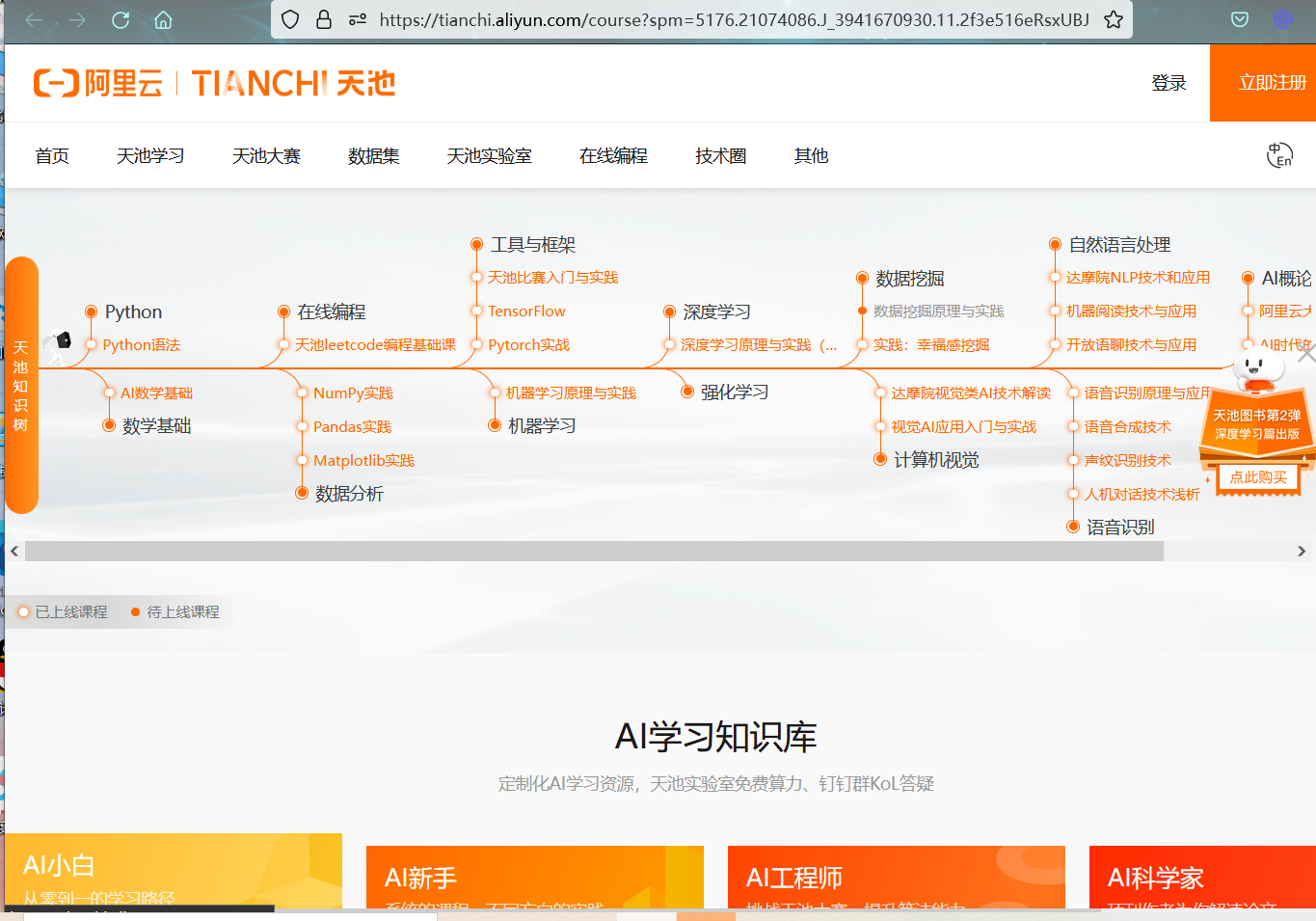1316x921 pixels.
Task: Click the shield tracking protection icon
Action: 290,19
